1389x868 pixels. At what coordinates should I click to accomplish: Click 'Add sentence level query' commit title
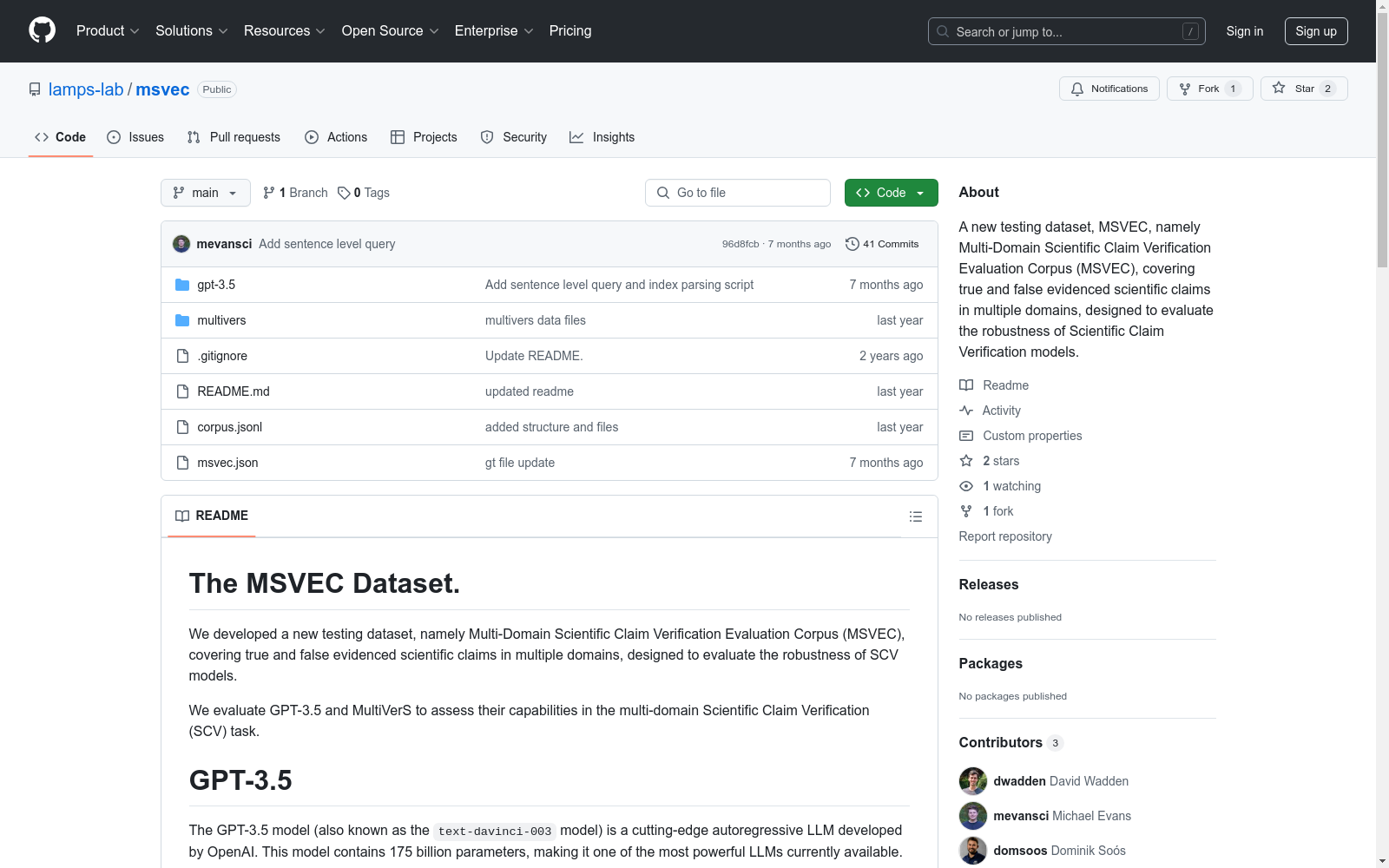pyautogui.click(x=327, y=244)
